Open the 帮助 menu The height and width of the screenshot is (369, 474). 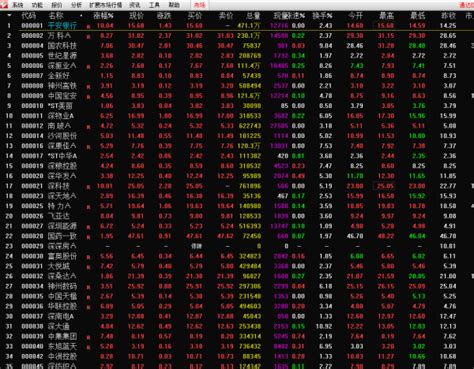[174, 5]
